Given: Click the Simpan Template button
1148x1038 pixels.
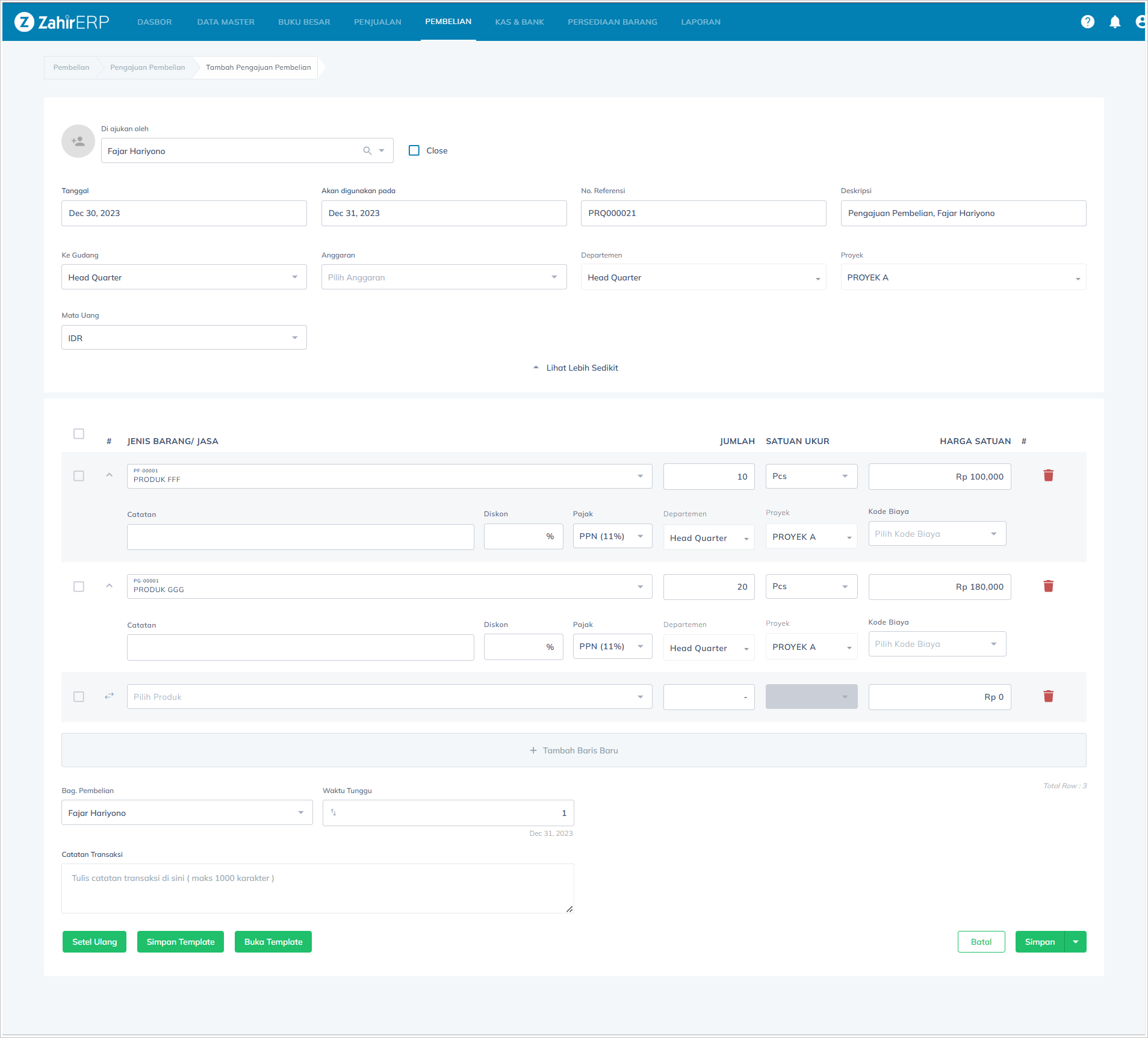Looking at the screenshot, I should (x=181, y=942).
